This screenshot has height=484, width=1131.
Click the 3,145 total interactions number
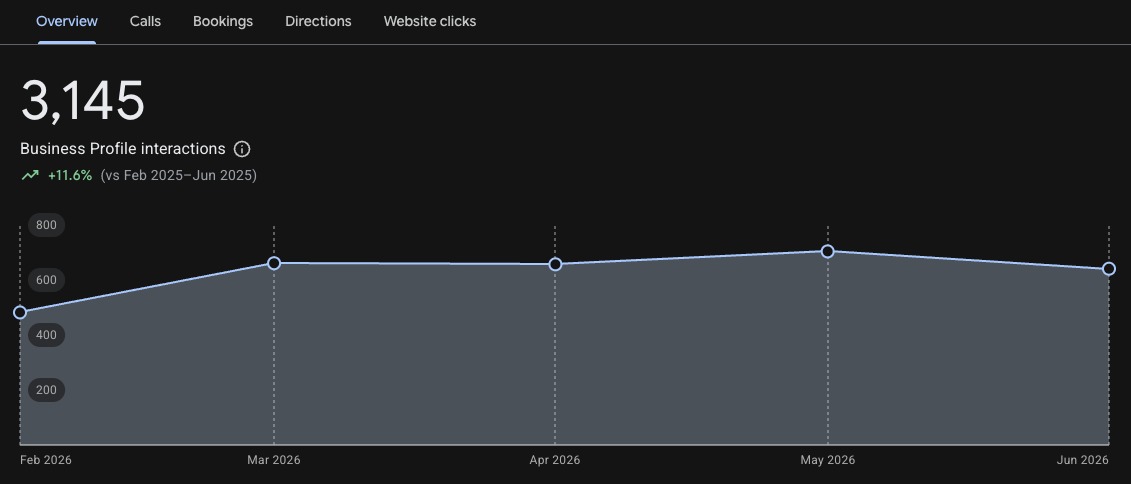83,100
